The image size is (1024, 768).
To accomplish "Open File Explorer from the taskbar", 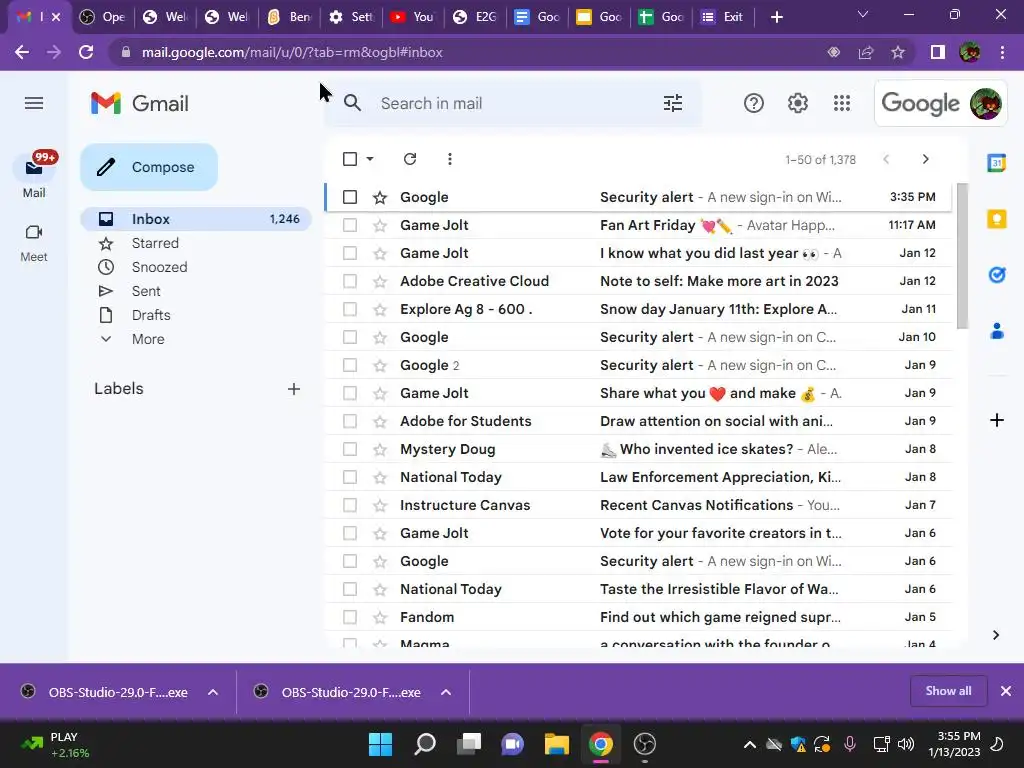I will (x=556, y=744).
